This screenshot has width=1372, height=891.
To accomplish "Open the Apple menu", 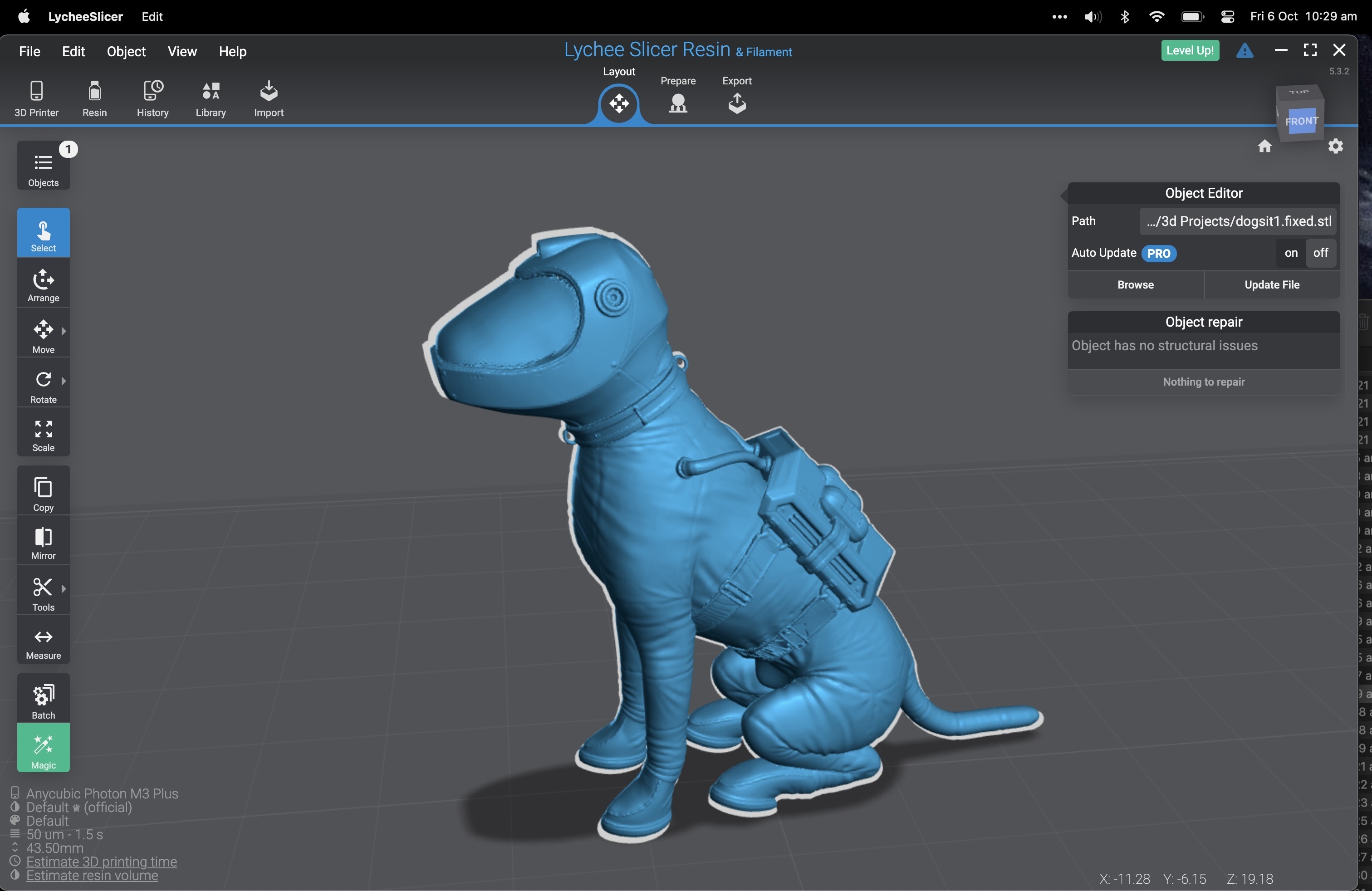I will pyautogui.click(x=24, y=16).
